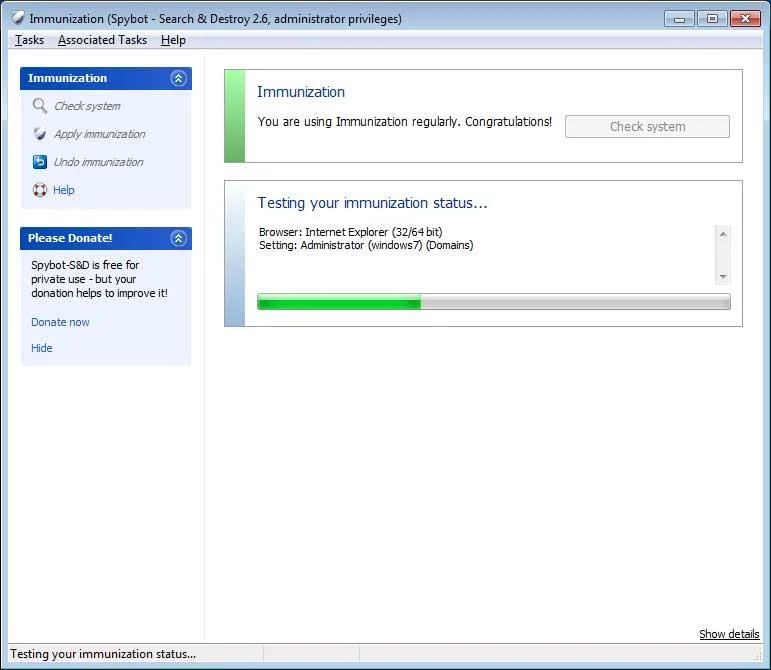This screenshot has width=771, height=670.
Task: Select Undo immunization in the sidebar
Action: click(98, 162)
